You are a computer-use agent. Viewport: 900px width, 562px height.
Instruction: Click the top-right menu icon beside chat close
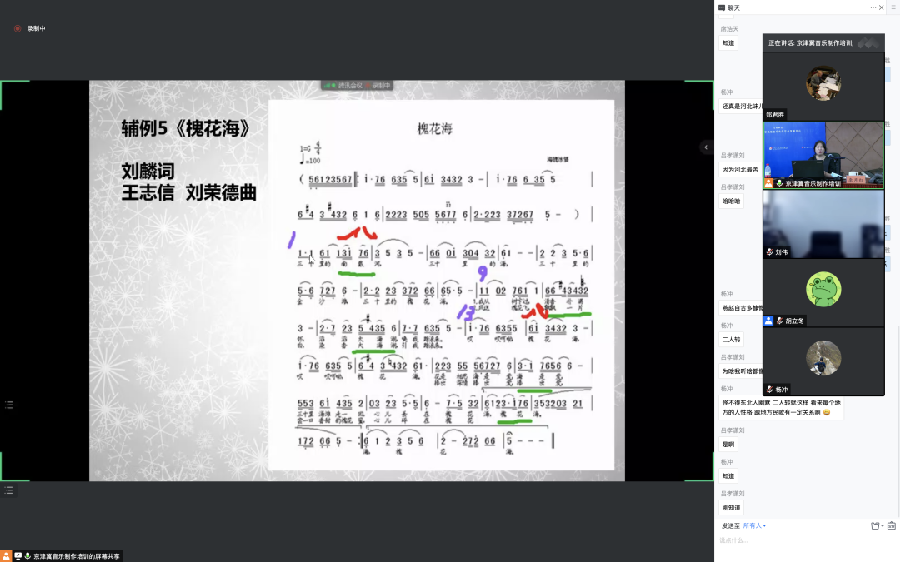(x=895, y=7)
